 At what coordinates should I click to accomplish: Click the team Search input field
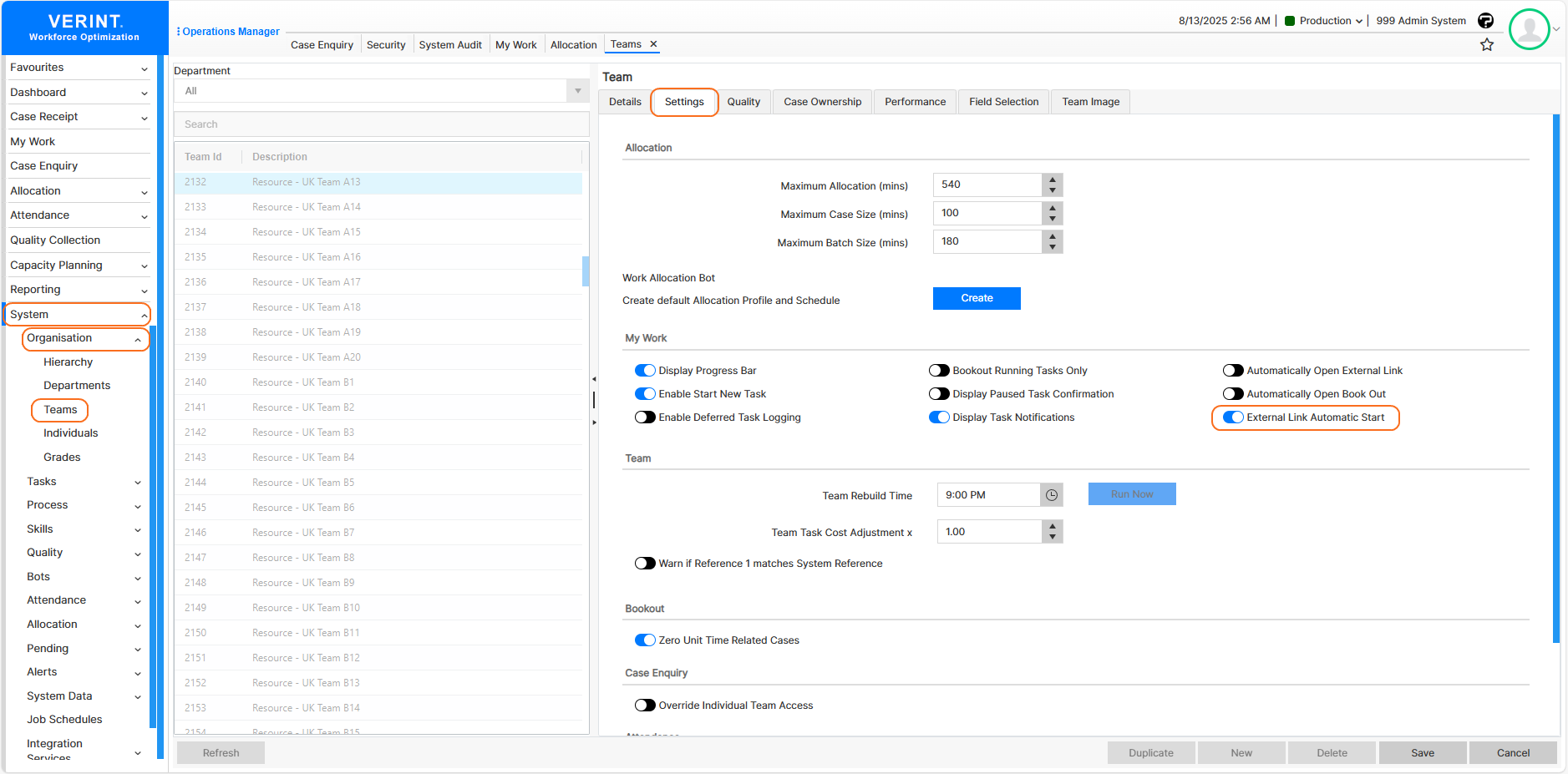(381, 124)
